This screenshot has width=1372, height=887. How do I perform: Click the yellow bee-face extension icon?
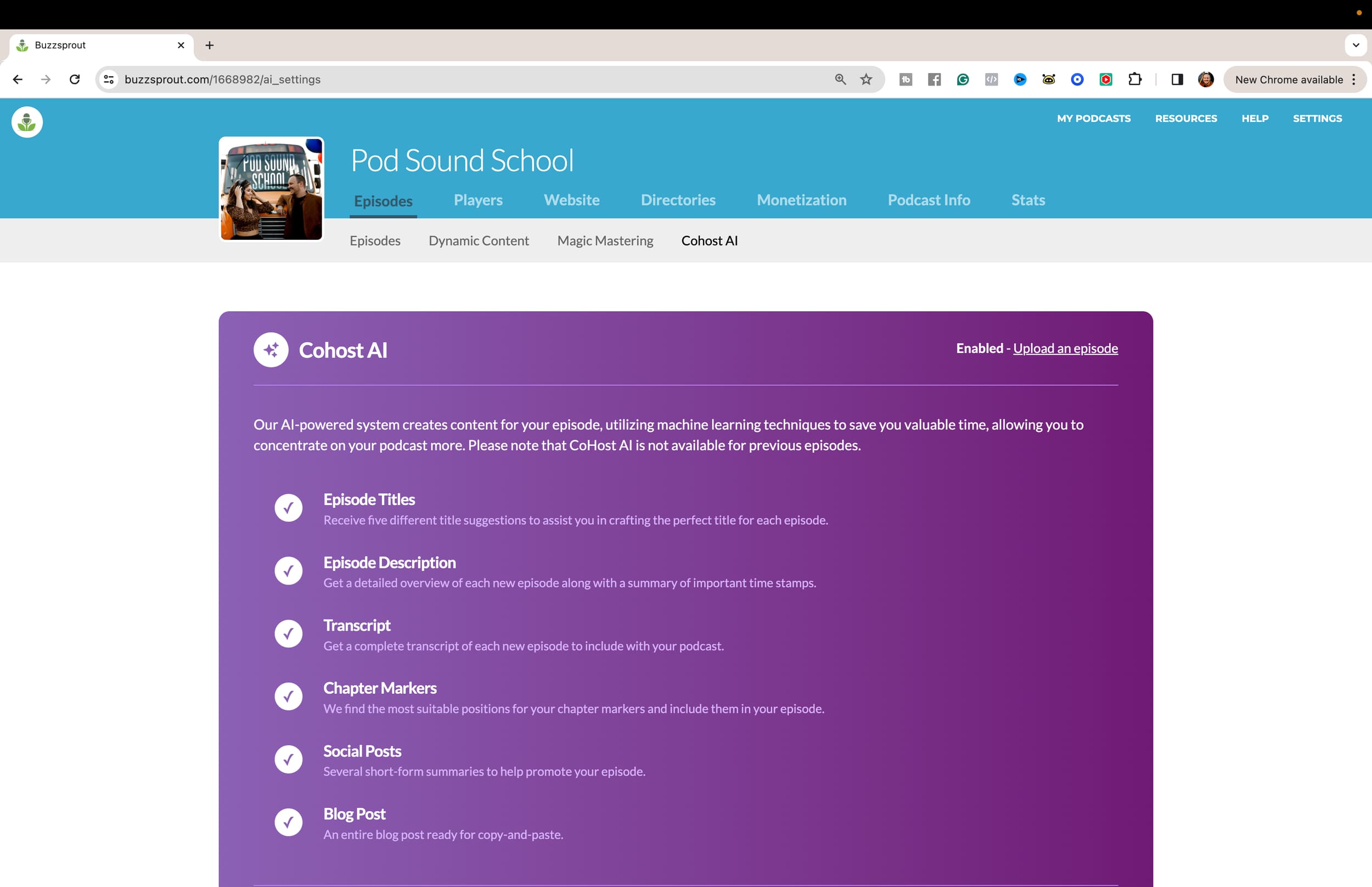coord(1049,80)
